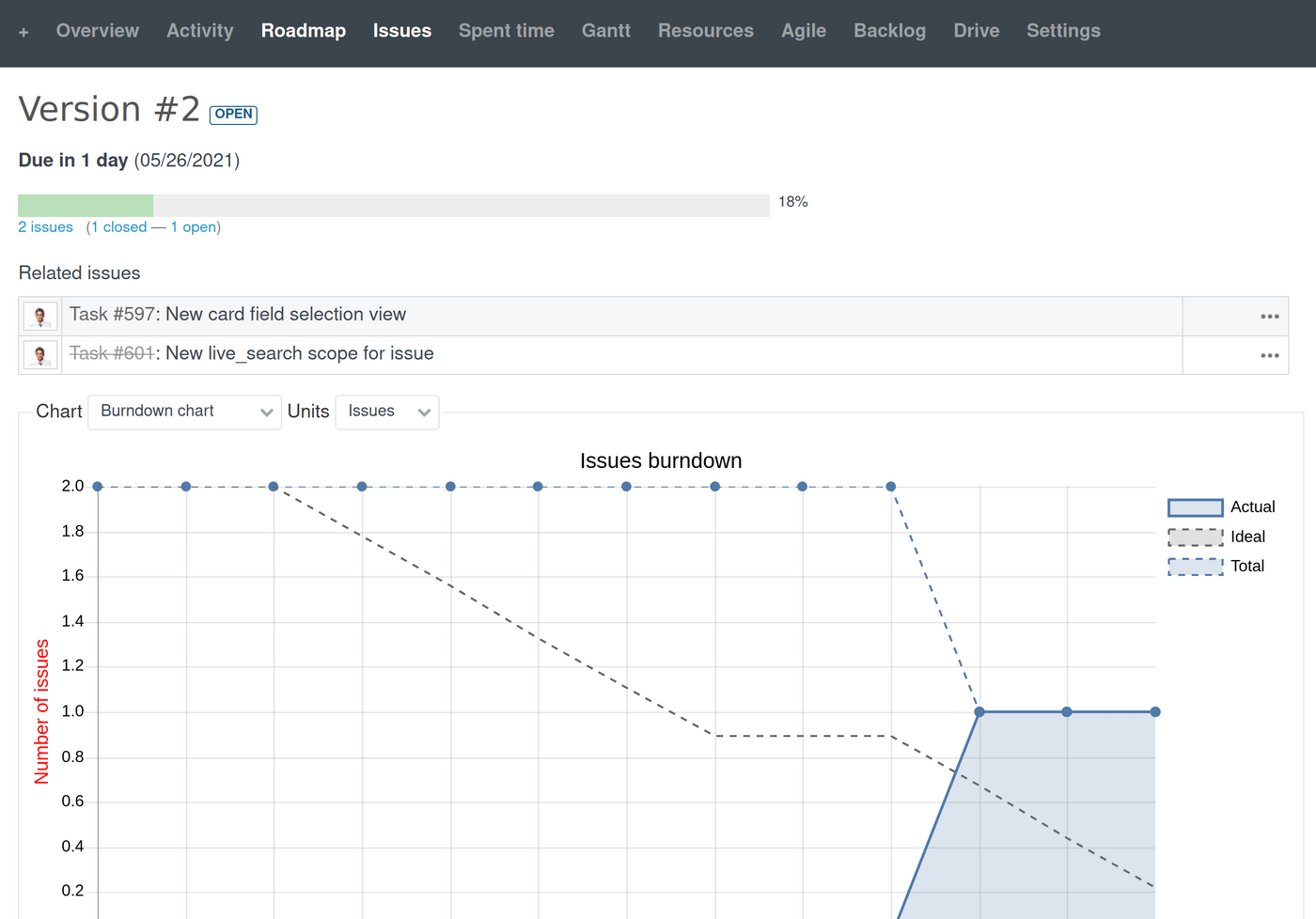
Task: Open Task #601 live_search scope issue
Action: coord(299,353)
